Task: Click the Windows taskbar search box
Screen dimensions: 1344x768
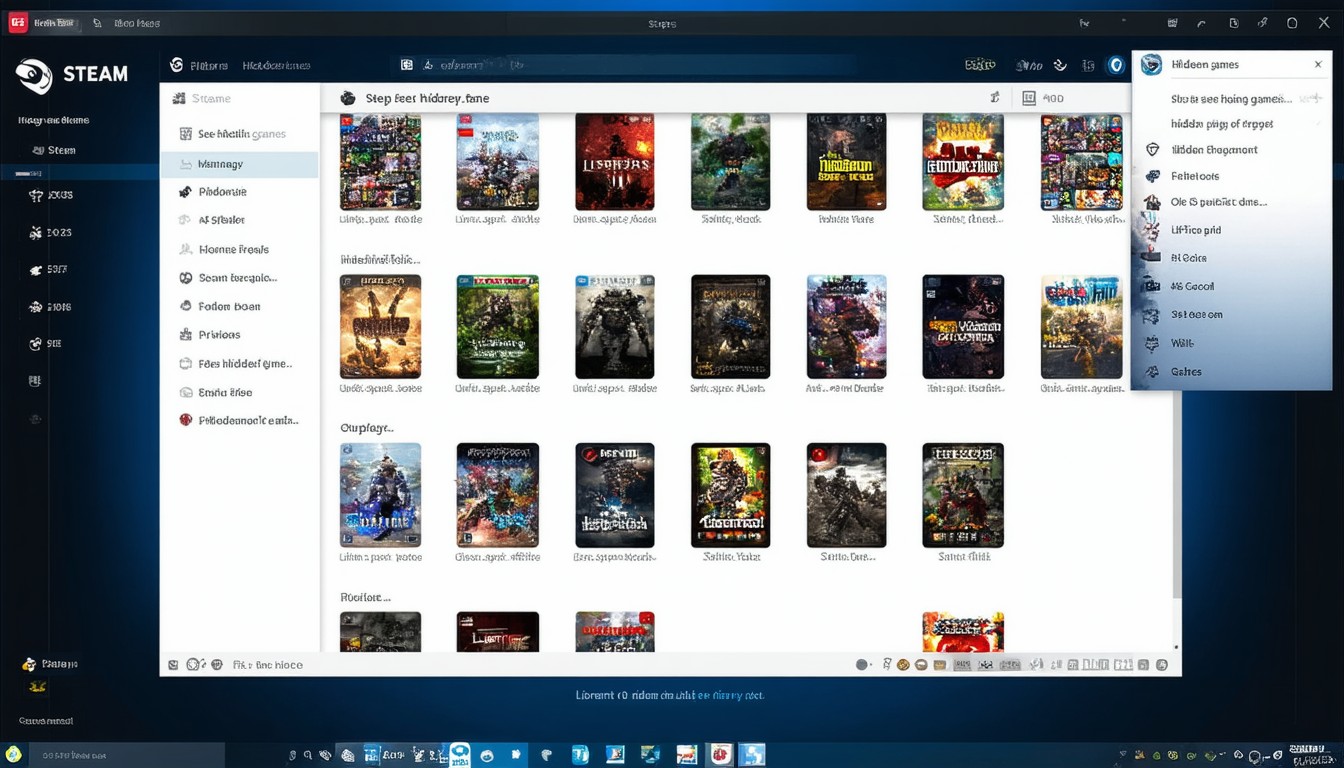Action: pyautogui.click(x=120, y=755)
